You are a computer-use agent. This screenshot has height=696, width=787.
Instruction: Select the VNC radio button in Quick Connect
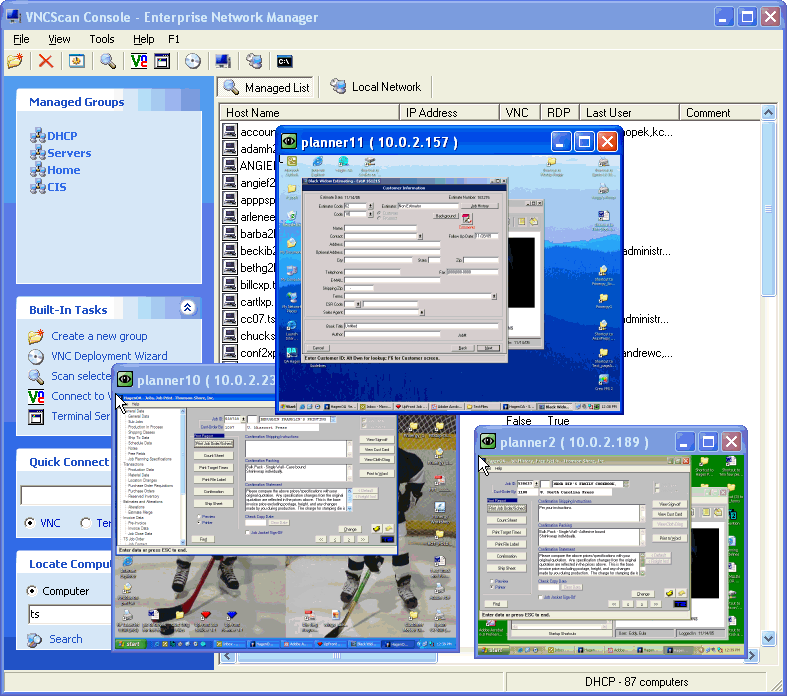click(30, 523)
